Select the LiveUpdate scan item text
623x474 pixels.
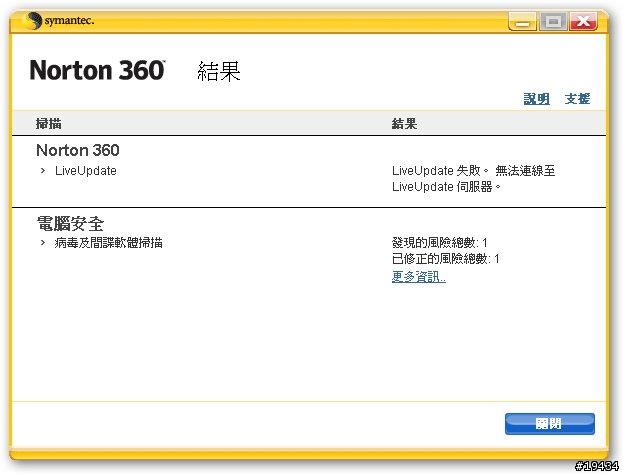pos(86,171)
